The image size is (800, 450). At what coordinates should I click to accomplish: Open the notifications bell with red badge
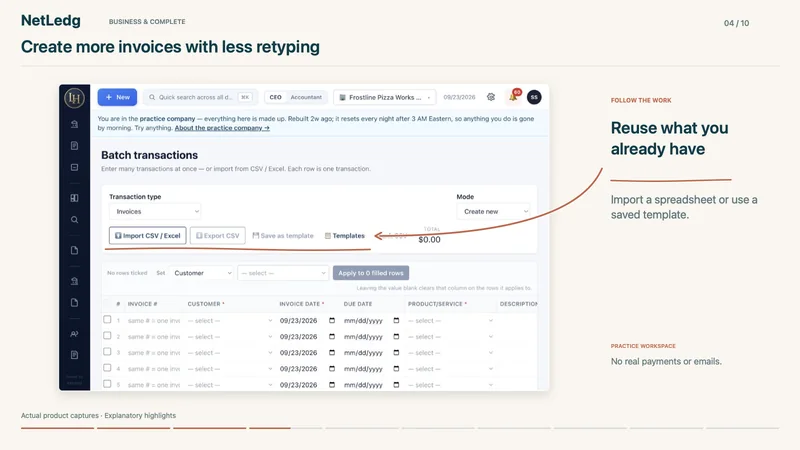514,96
